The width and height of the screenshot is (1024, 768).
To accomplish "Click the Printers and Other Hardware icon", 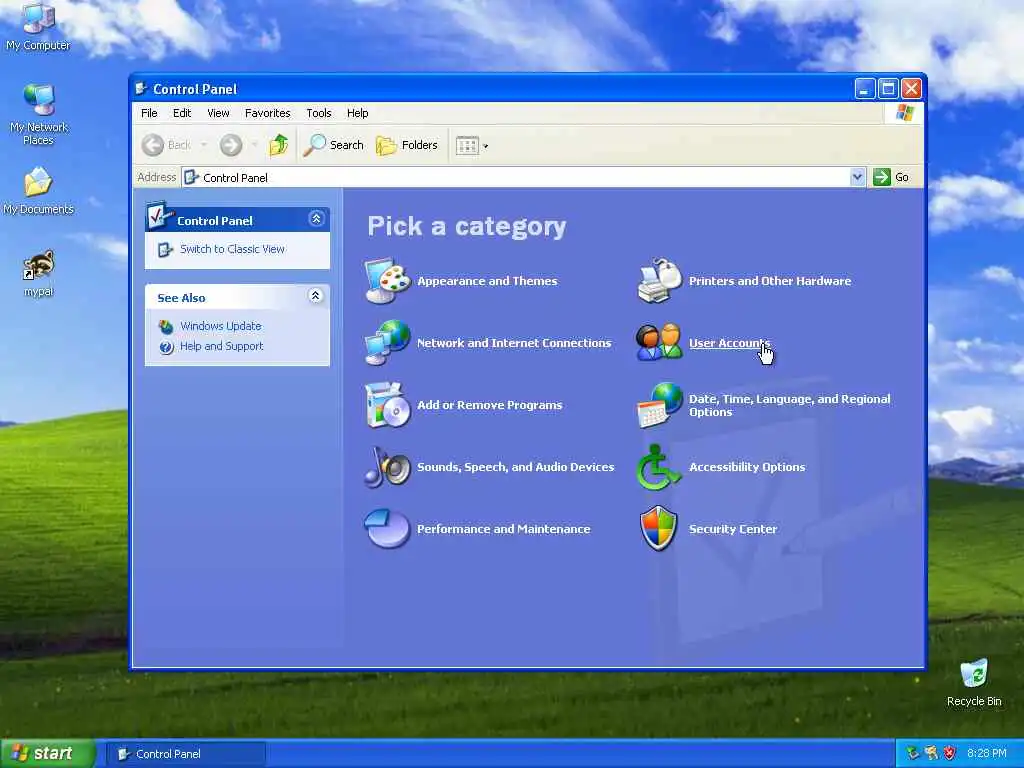I will pyautogui.click(x=659, y=281).
